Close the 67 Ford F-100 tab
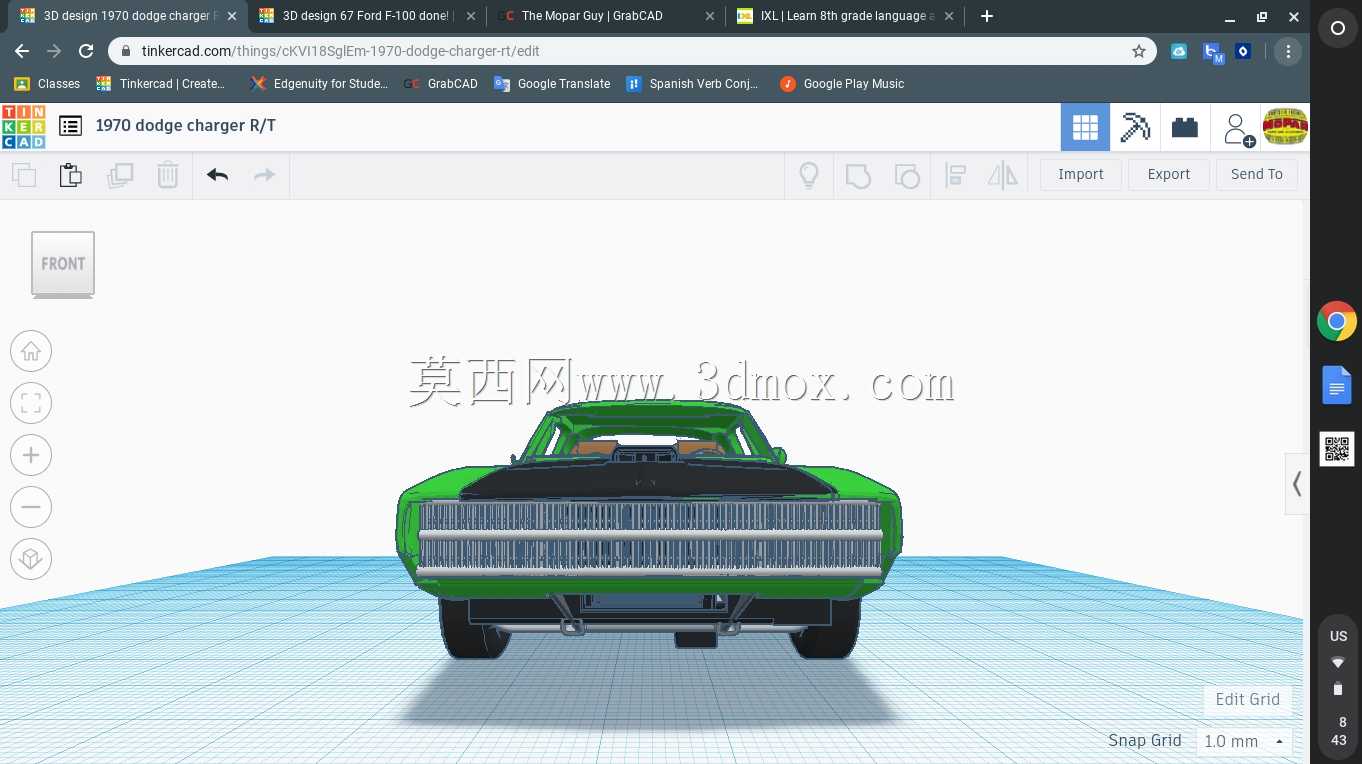1362x764 pixels. (470, 16)
